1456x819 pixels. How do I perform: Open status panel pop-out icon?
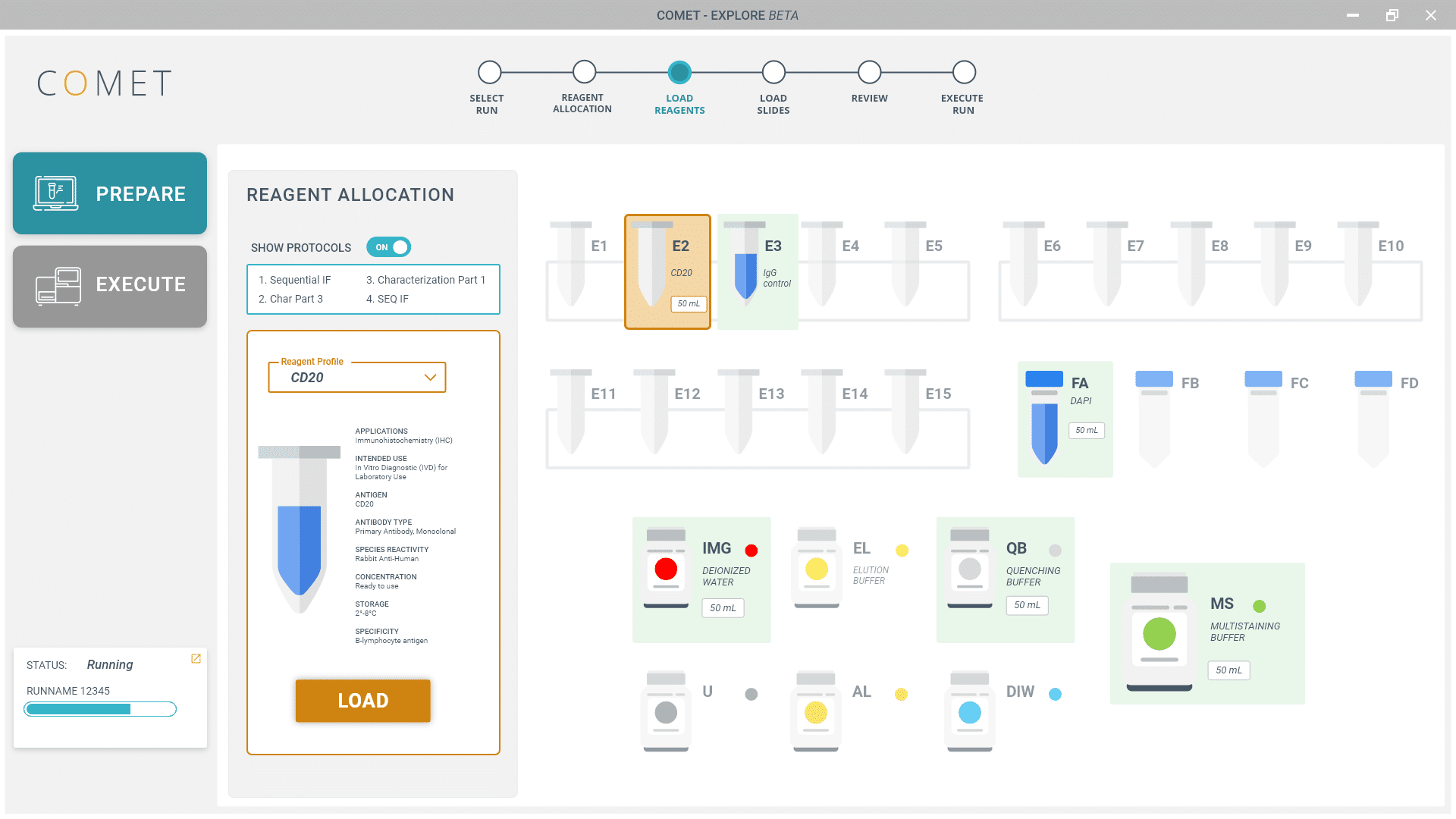(196, 659)
